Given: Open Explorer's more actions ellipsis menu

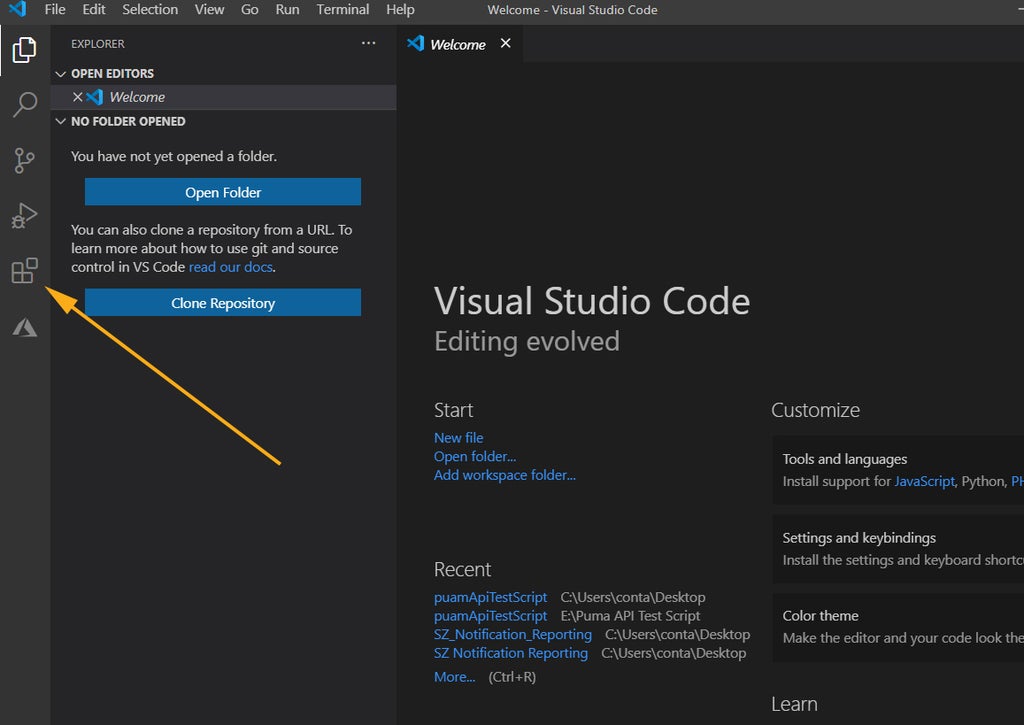Looking at the screenshot, I should (368, 43).
